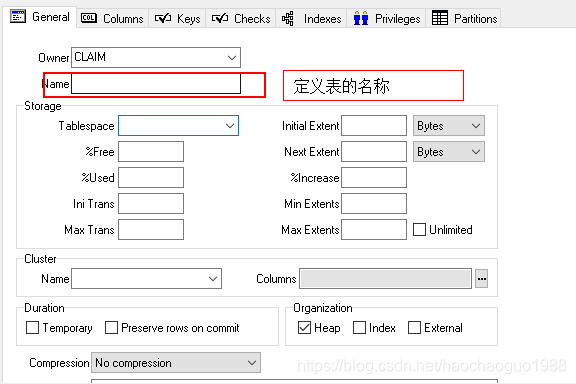Viewport: 576px width, 384px height.
Task: Click the %Free input field
Action: [151, 151]
